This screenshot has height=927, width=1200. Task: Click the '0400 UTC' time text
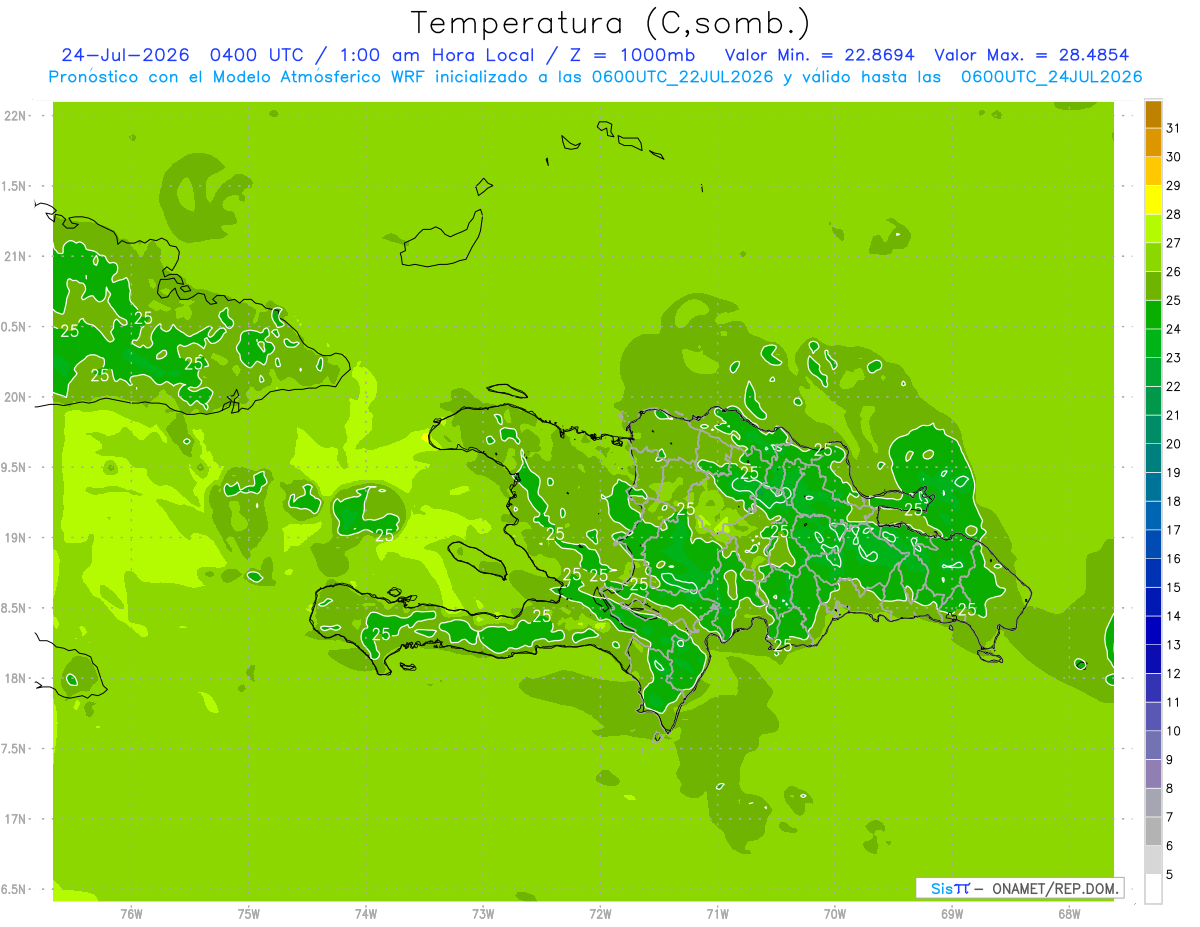257,55
